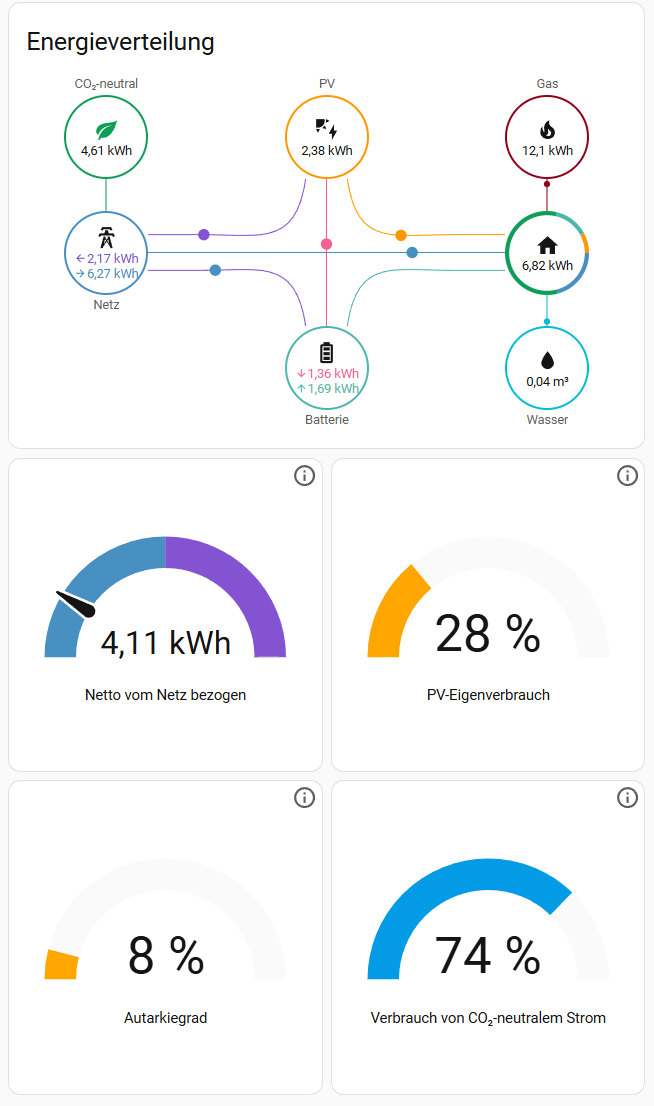Select the Batterie battery icon
Viewport: 654px width, 1106px height.
click(x=327, y=352)
